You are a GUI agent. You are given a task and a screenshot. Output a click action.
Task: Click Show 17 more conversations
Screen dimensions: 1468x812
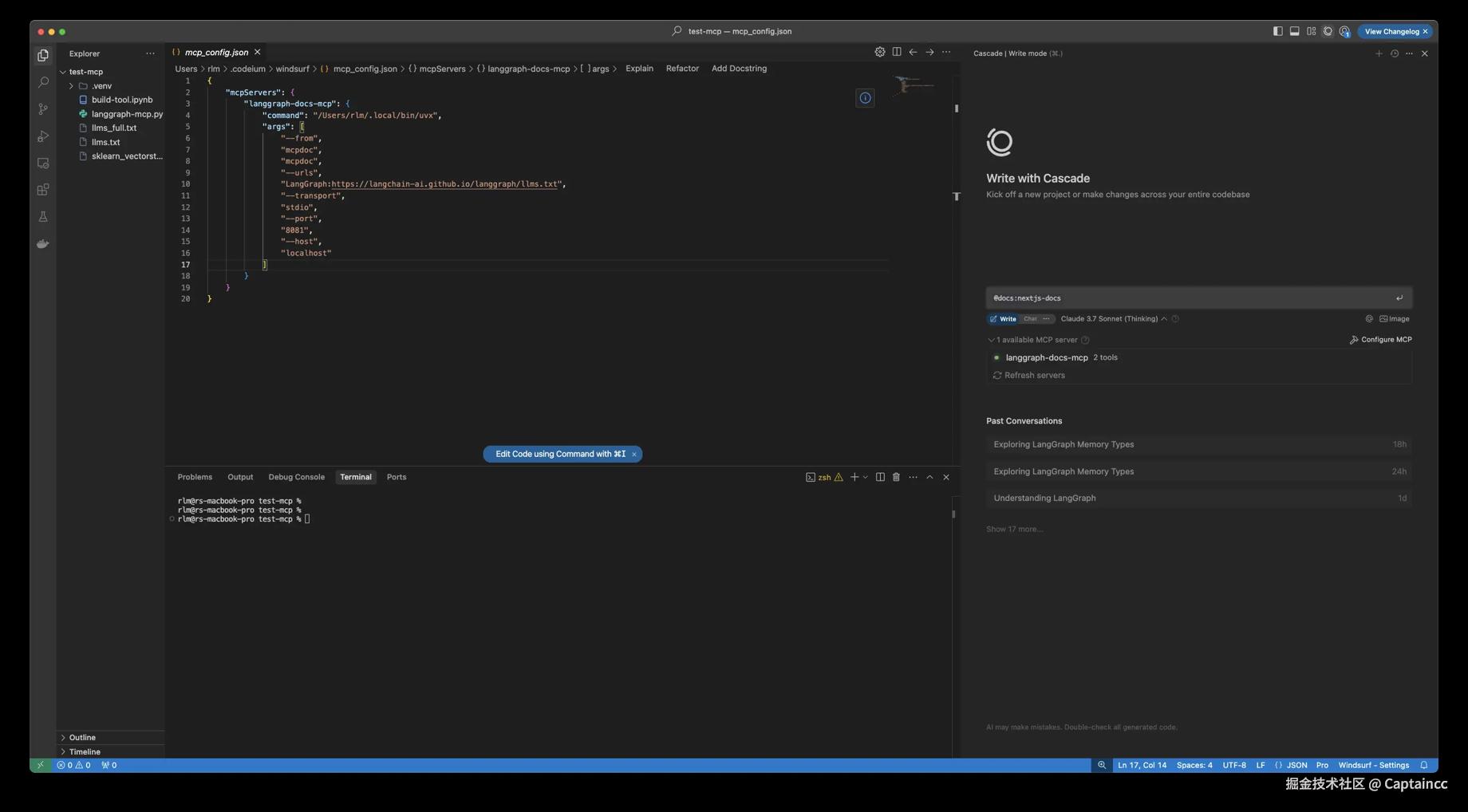(x=1014, y=530)
